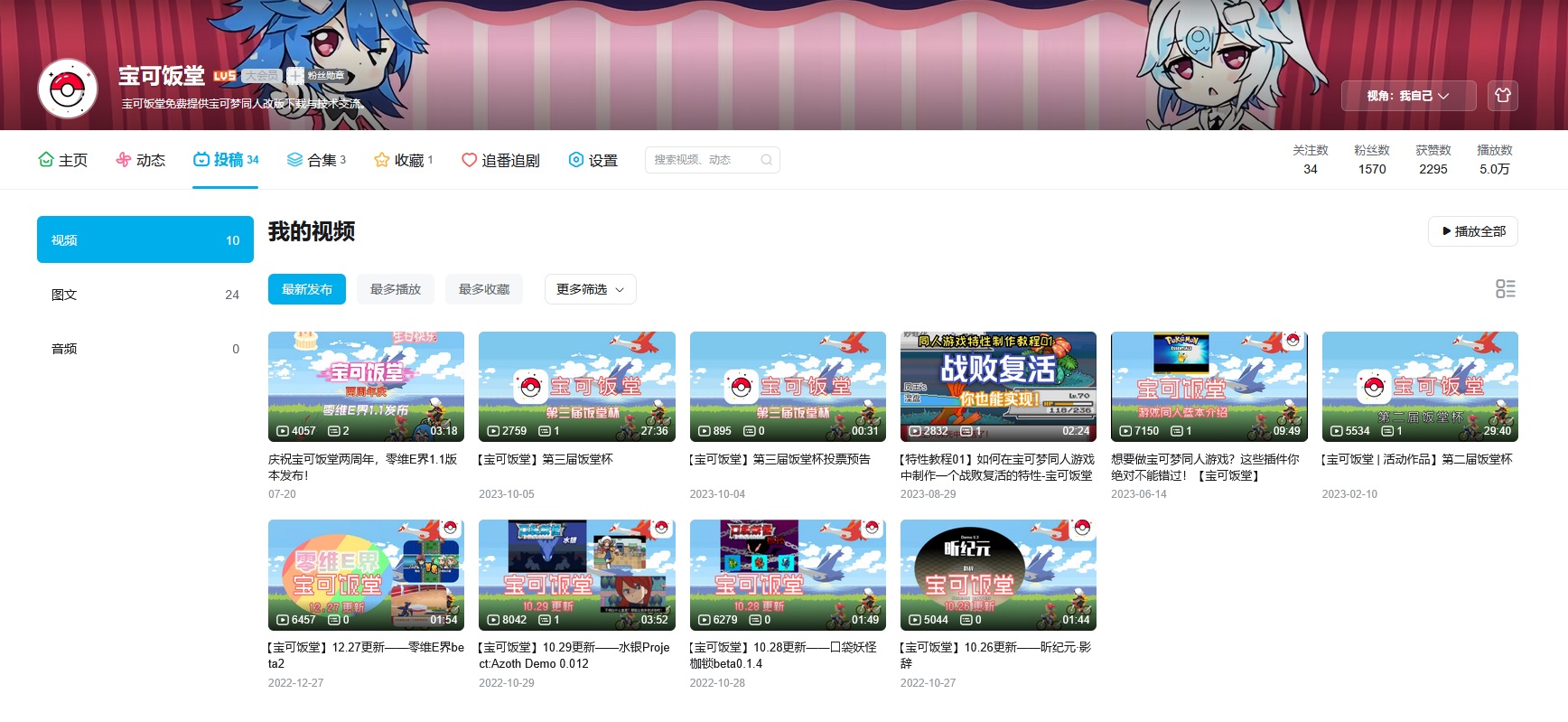Click the 播放数 5.0万 stat

pyautogui.click(x=1495, y=160)
